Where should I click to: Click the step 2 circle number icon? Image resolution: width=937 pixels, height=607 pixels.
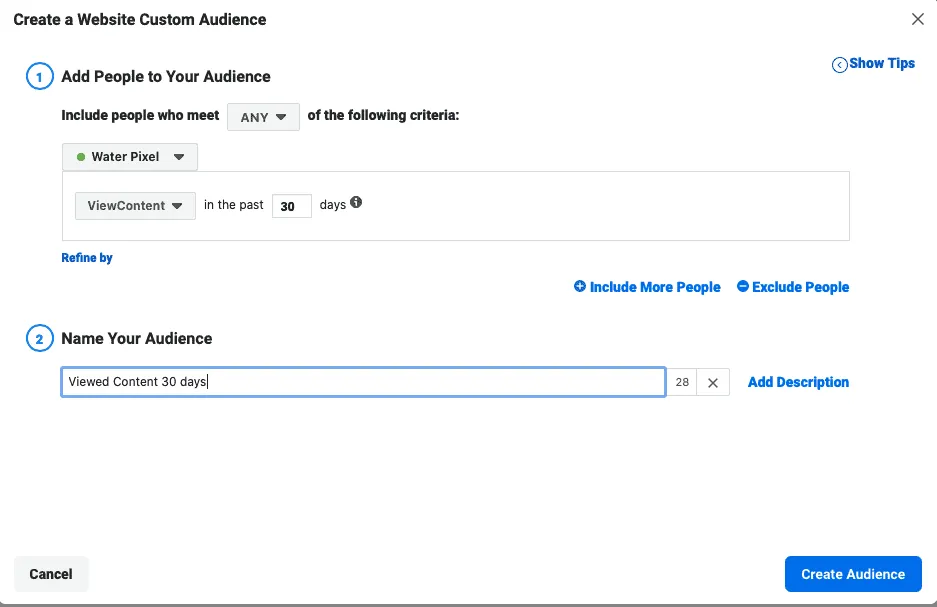pos(39,339)
